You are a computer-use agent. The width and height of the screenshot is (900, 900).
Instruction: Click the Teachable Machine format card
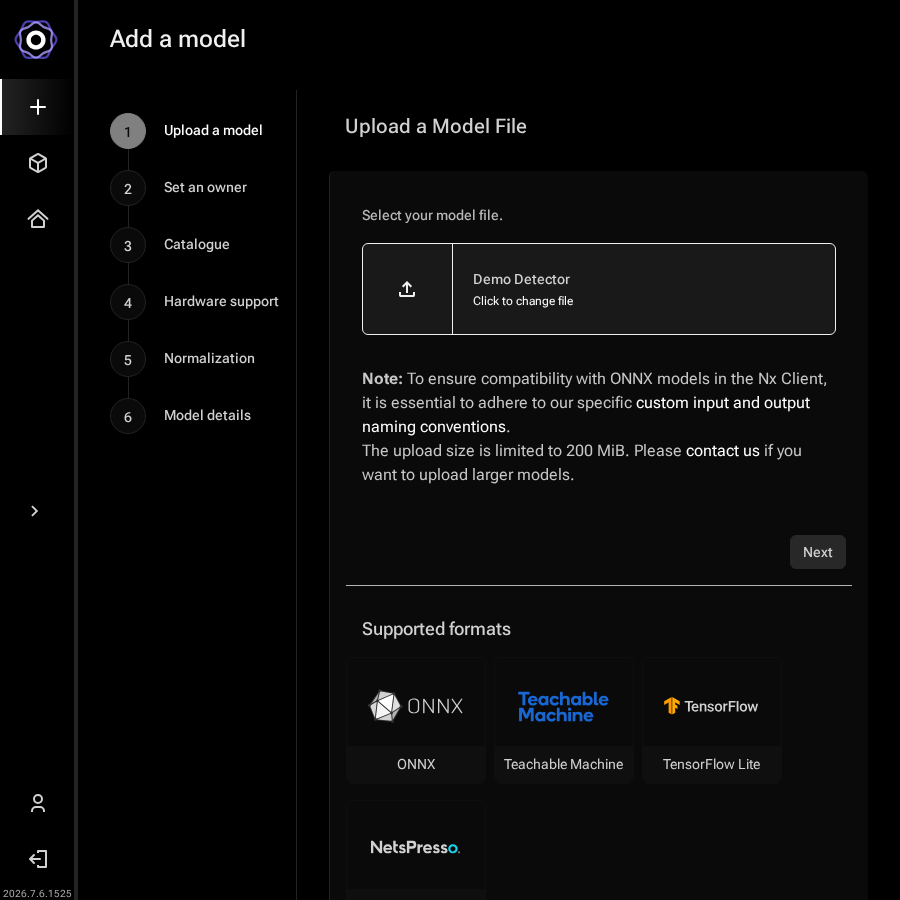(564, 720)
